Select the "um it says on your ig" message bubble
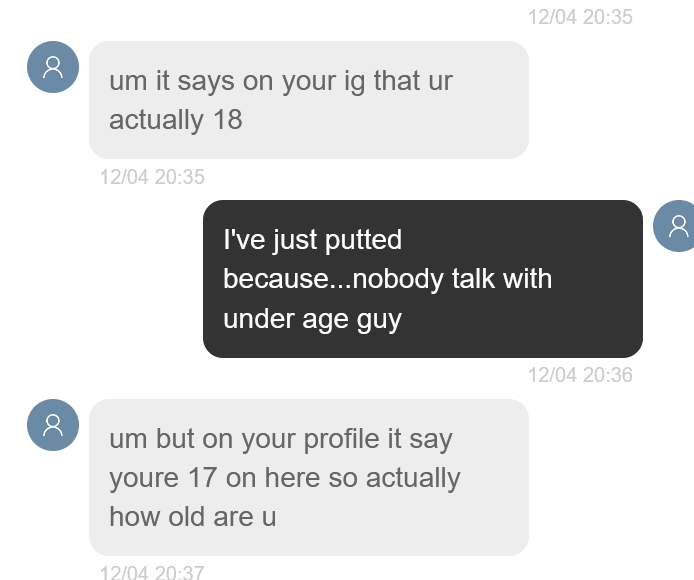 coord(308,100)
